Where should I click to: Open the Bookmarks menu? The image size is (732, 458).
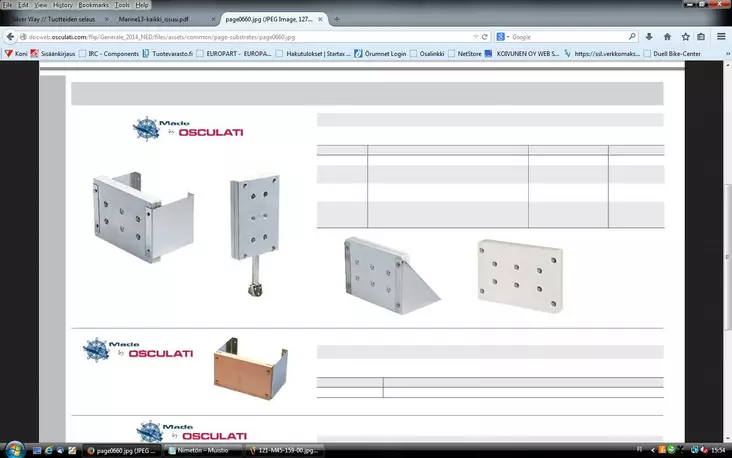pos(93,5)
